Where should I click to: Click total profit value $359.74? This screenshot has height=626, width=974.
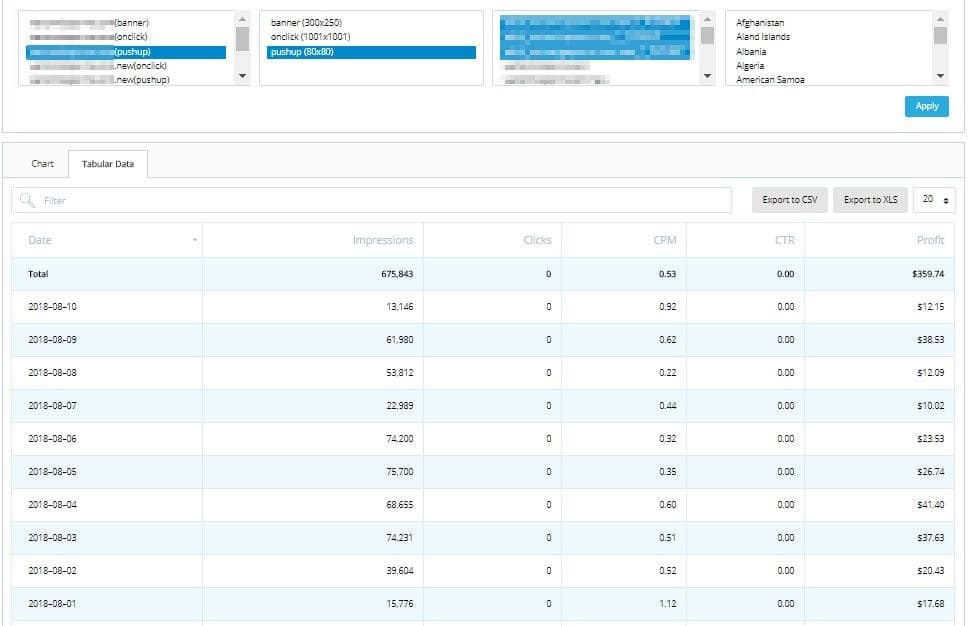point(928,274)
